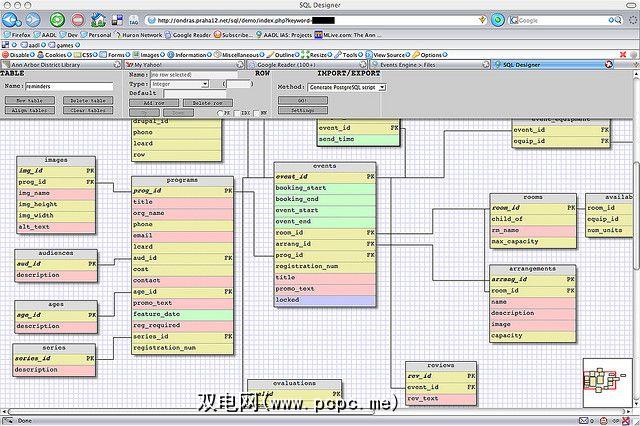Click the browser Forward arrow button
This screenshot has height=426, width=640.
point(33,19)
